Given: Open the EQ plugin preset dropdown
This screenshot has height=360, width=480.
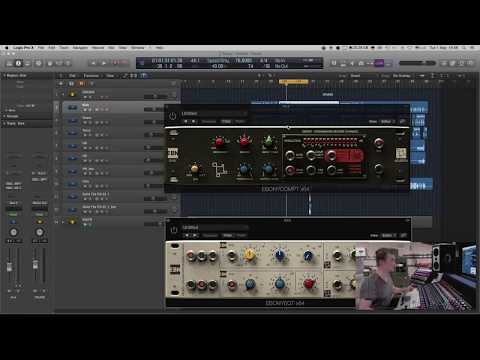Looking at the screenshot, I should tap(215, 228).
